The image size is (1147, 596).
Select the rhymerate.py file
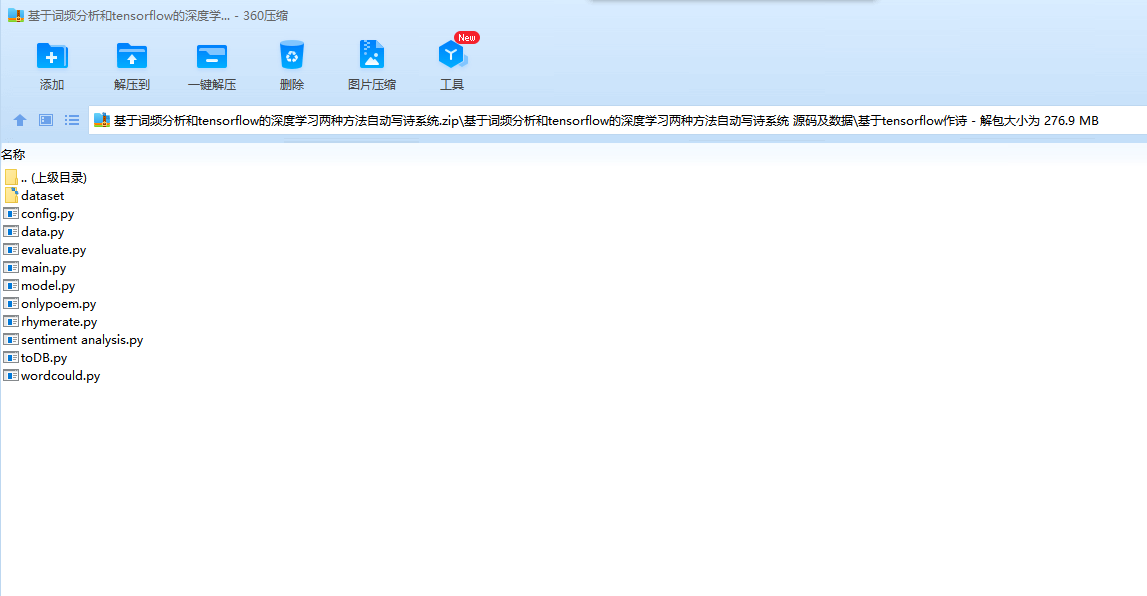50,322
